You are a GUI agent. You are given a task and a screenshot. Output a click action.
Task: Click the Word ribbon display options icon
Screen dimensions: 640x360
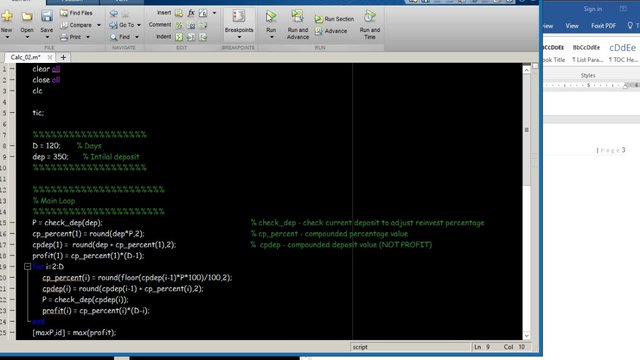623,9
